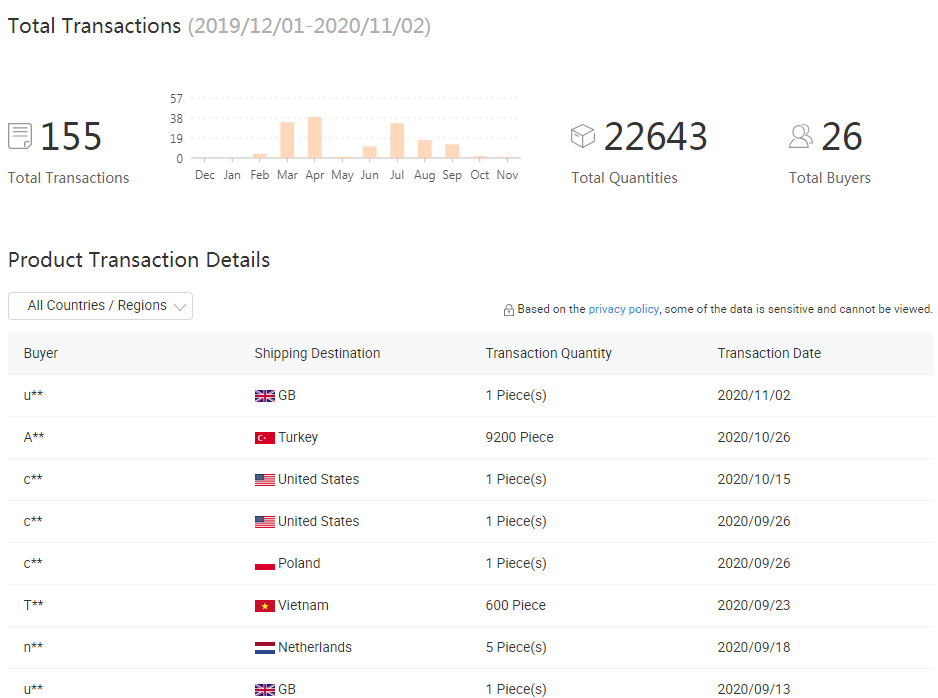Click the Total Buyers people icon
The height and width of the screenshot is (698, 938).
801,136
